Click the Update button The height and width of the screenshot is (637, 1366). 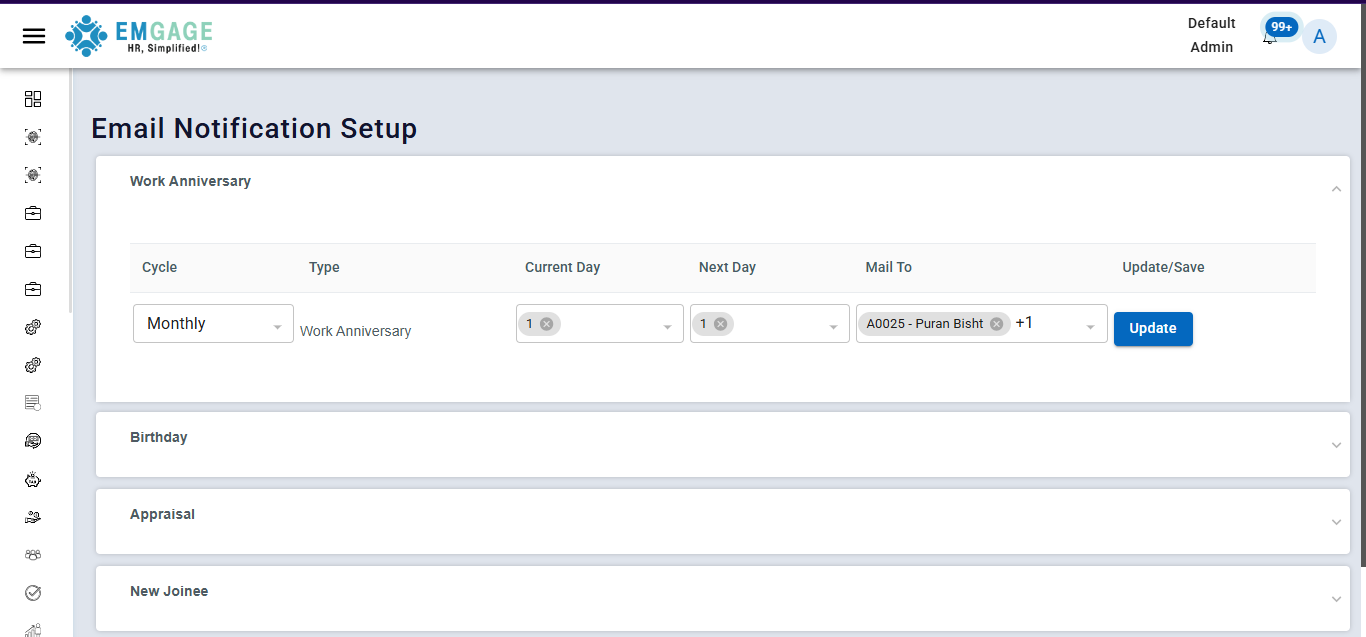click(1152, 328)
